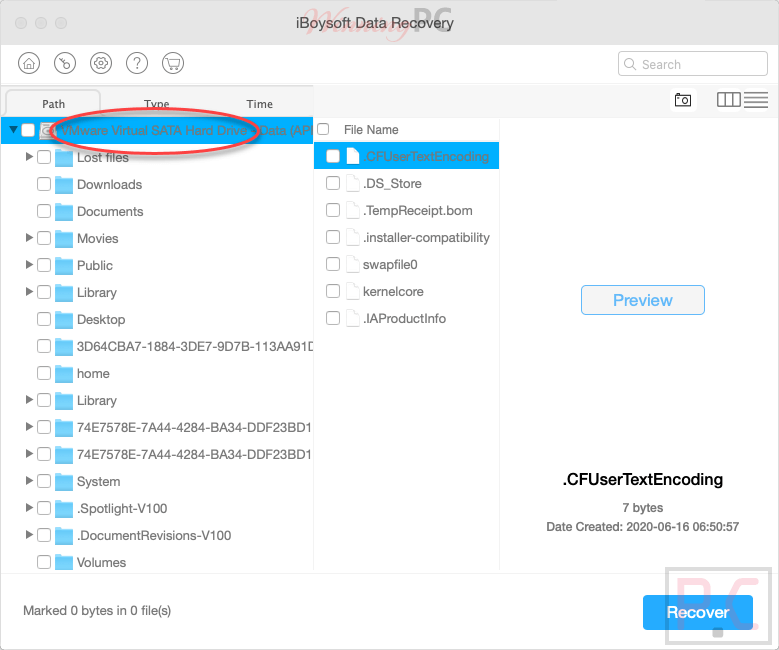The height and width of the screenshot is (650, 779).
Task: Check the swapfile0 file checkbox
Action: click(333, 264)
